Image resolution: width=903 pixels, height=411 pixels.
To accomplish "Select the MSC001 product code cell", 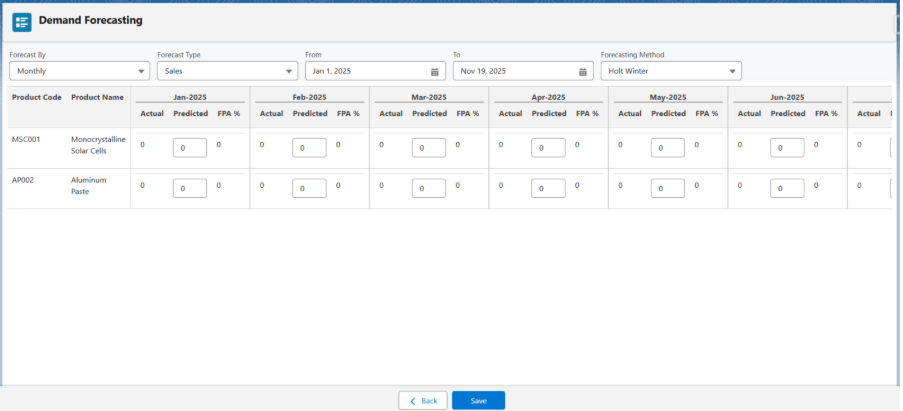I will (24, 140).
